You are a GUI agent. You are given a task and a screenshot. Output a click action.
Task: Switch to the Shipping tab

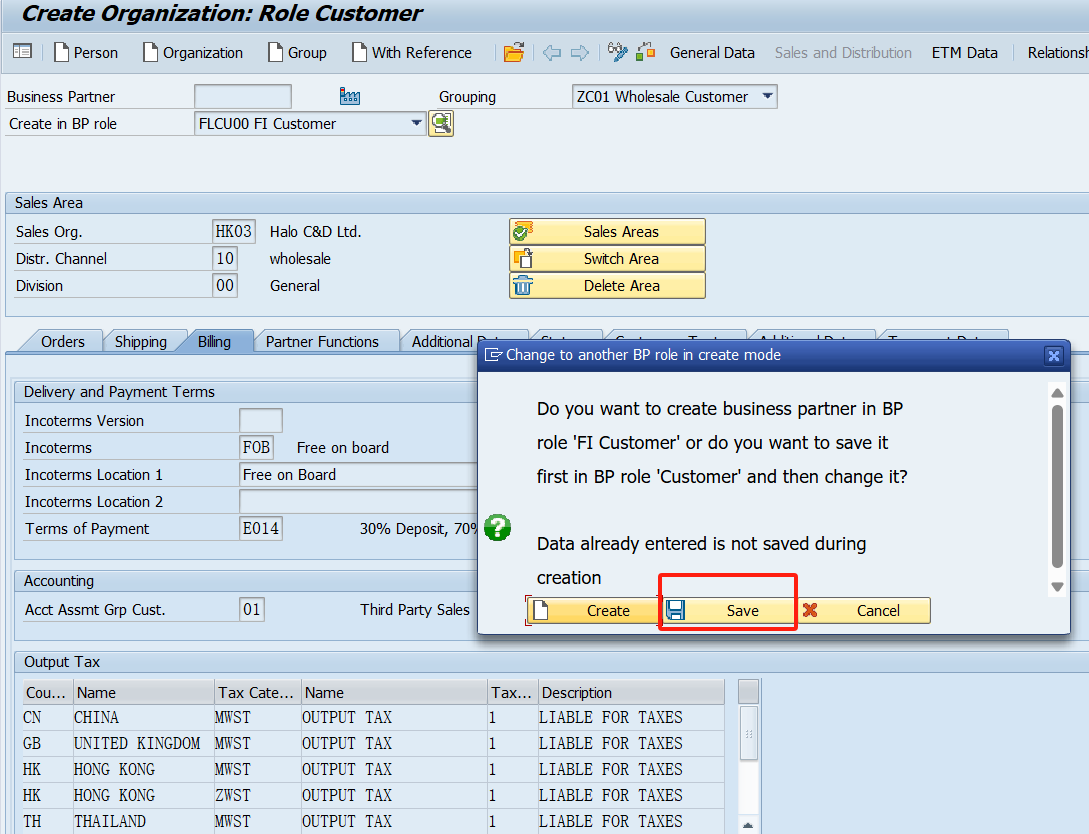tap(141, 342)
